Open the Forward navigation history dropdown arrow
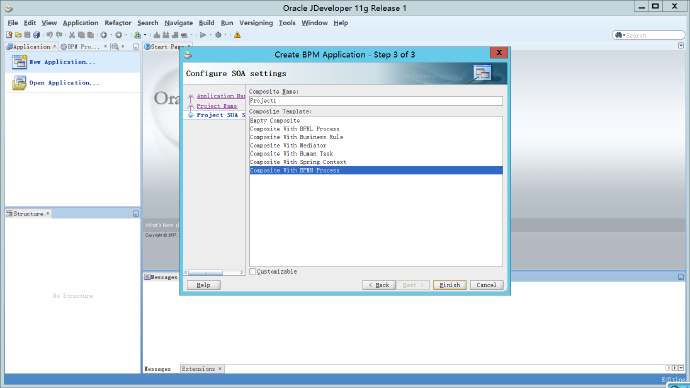 point(126,35)
